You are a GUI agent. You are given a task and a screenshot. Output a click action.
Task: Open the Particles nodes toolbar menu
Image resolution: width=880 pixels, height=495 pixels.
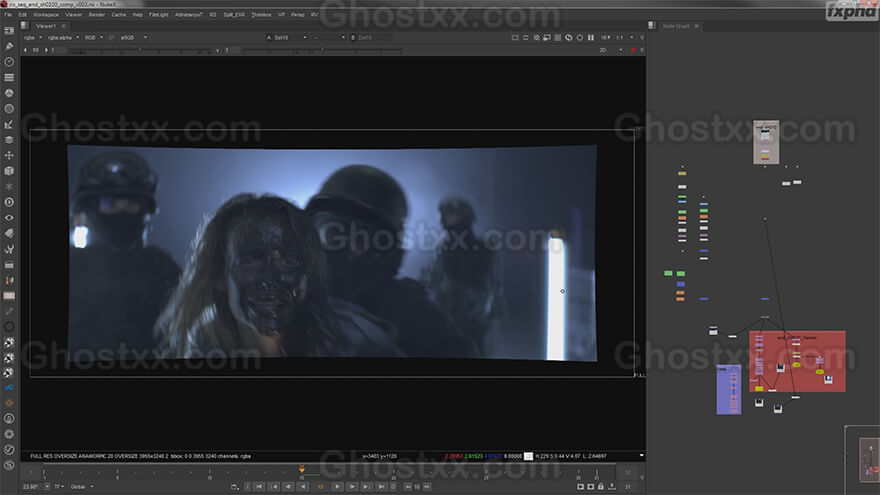[9, 186]
